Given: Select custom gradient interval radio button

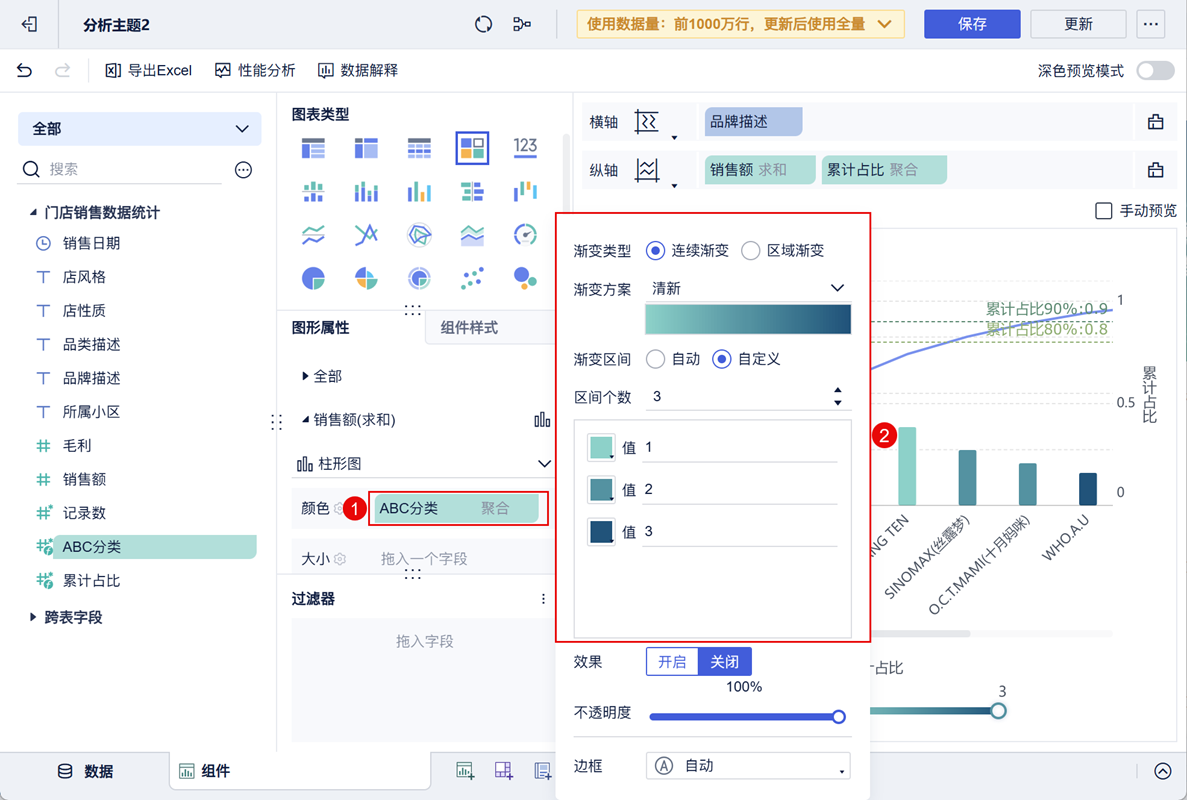Looking at the screenshot, I should pyautogui.click(x=721, y=359).
